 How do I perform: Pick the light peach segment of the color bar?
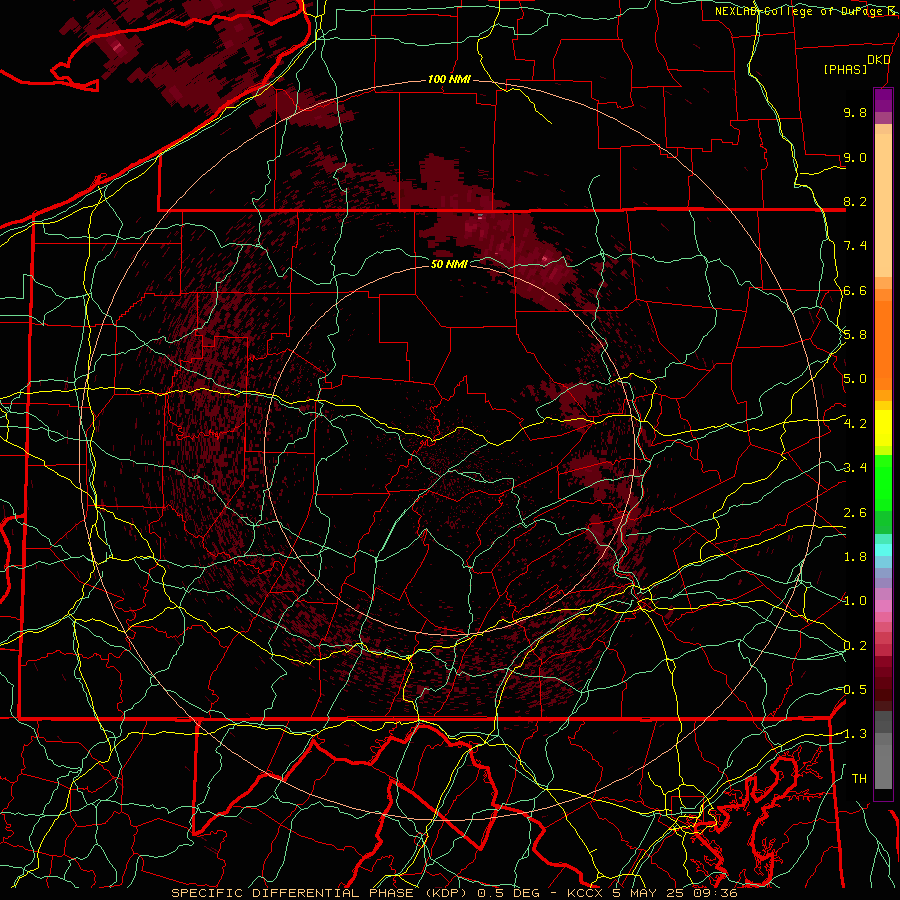883,205
